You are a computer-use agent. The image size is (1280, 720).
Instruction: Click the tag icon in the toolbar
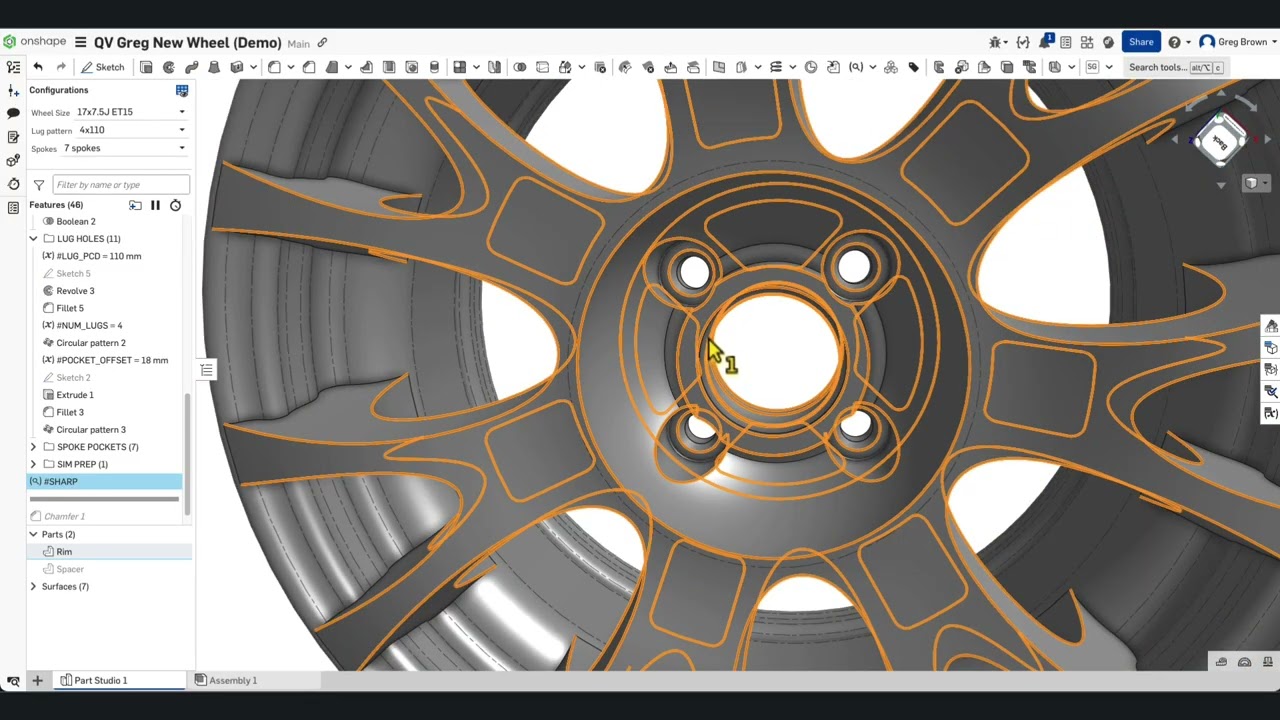[x=914, y=67]
